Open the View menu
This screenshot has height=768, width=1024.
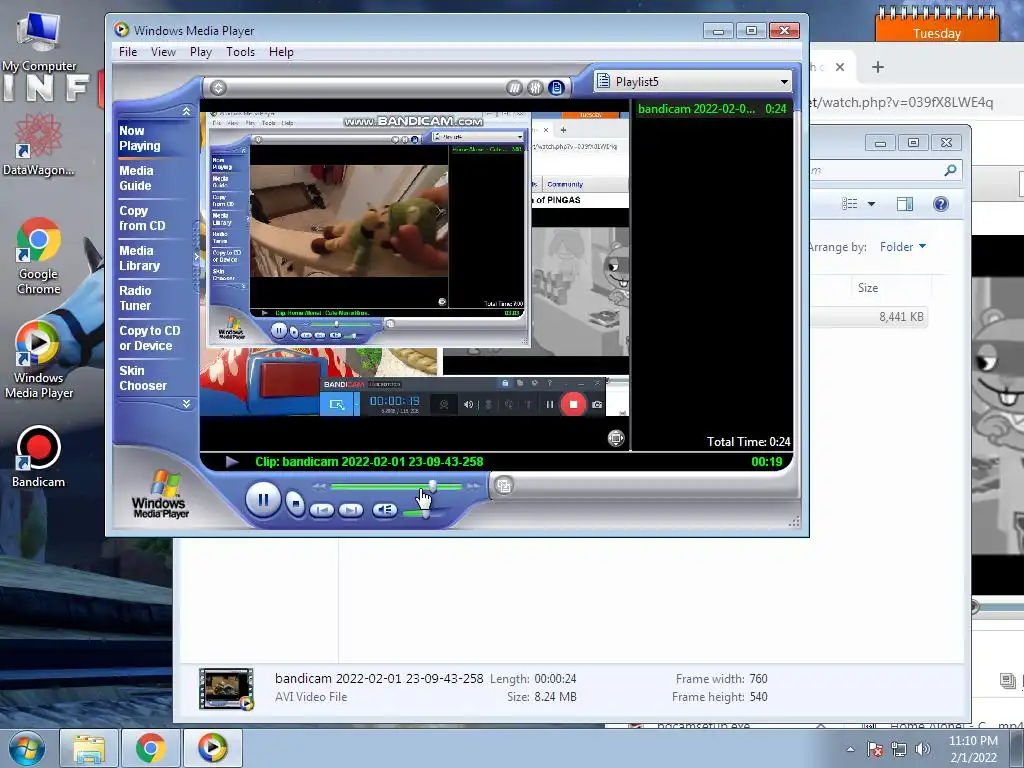(163, 52)
